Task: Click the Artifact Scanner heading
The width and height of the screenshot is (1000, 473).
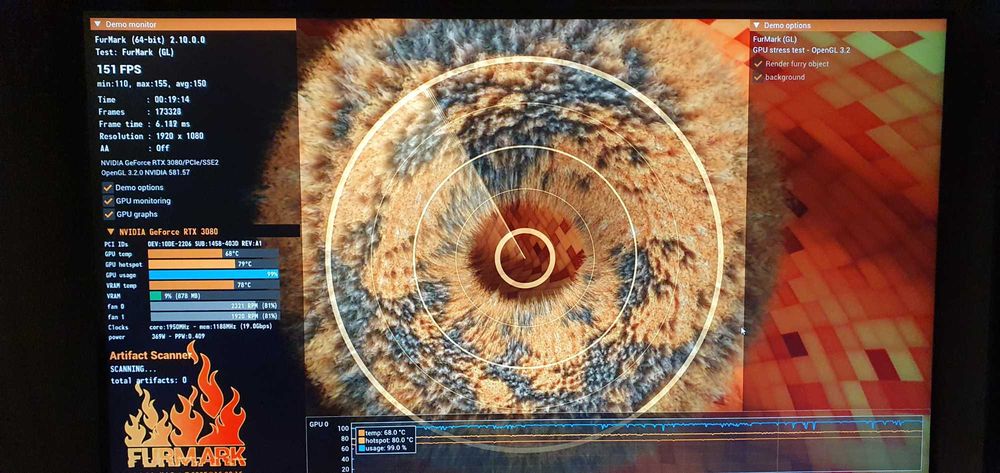Action: tap(151, 356)
